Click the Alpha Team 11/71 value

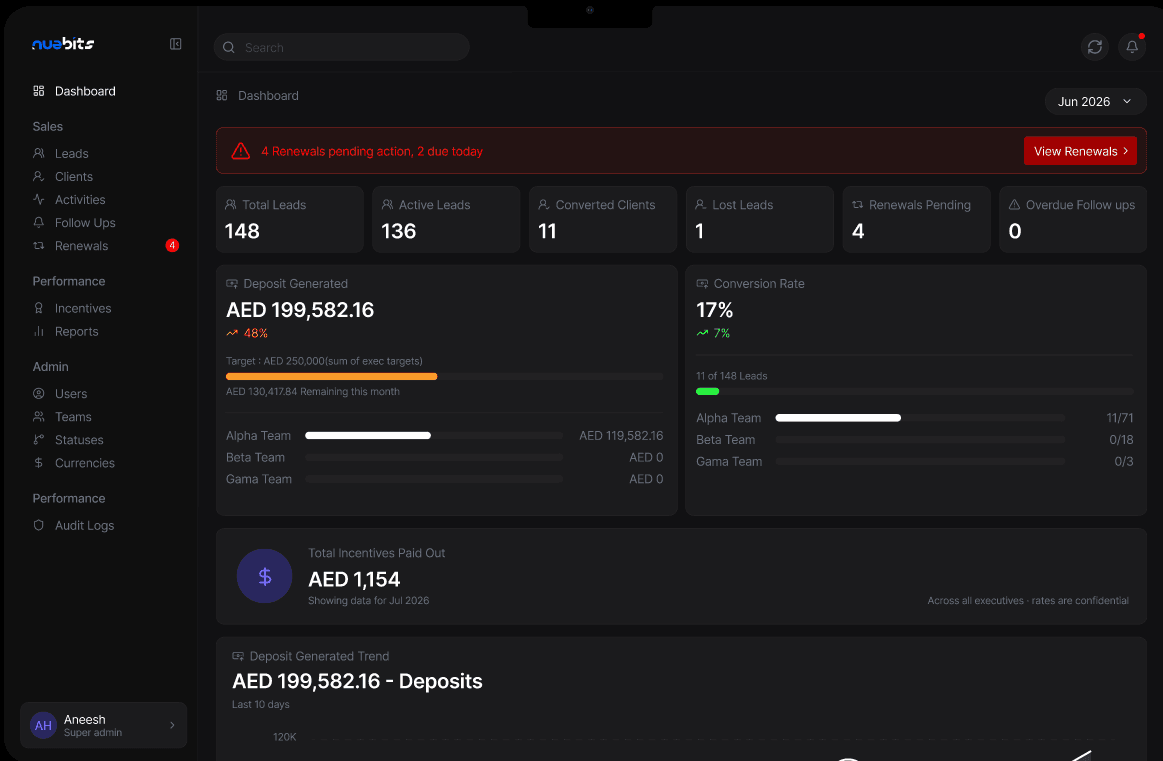click(x=1120, y=418)
